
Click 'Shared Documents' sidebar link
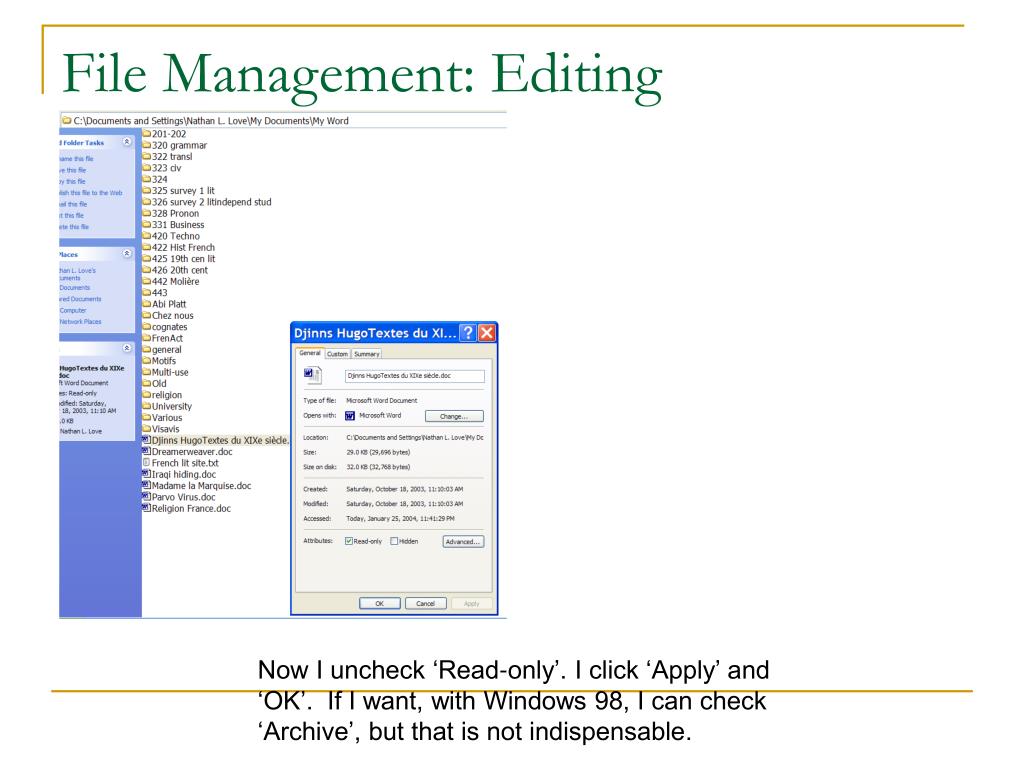click(80, 298)
